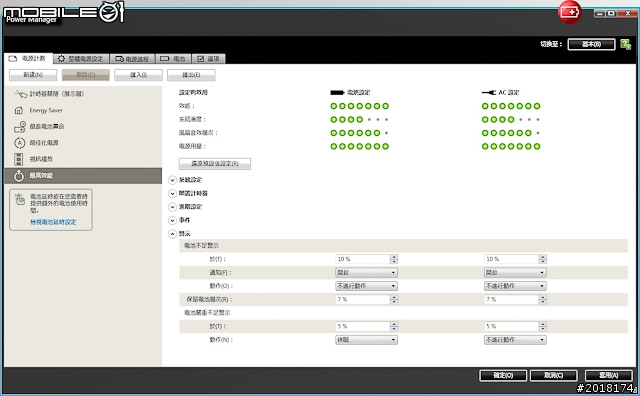Click the red battery gauge icon
The height and width of the screenshot is (396, 640).
[570, 12]
